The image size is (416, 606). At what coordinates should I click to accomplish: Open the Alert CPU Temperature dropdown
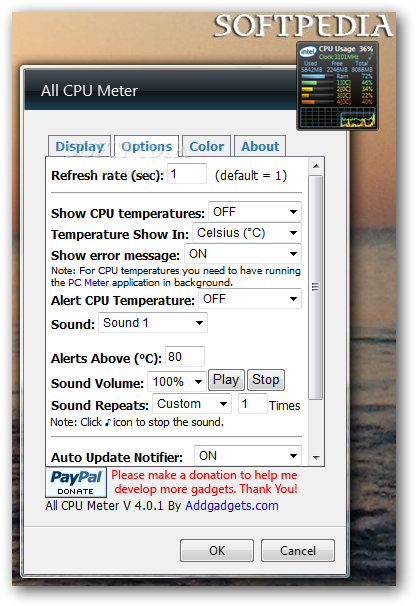click(250, 298)
